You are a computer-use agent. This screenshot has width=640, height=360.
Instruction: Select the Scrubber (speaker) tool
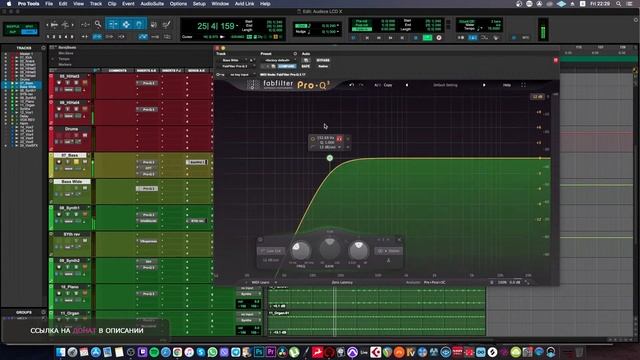[x=153, y=24]
